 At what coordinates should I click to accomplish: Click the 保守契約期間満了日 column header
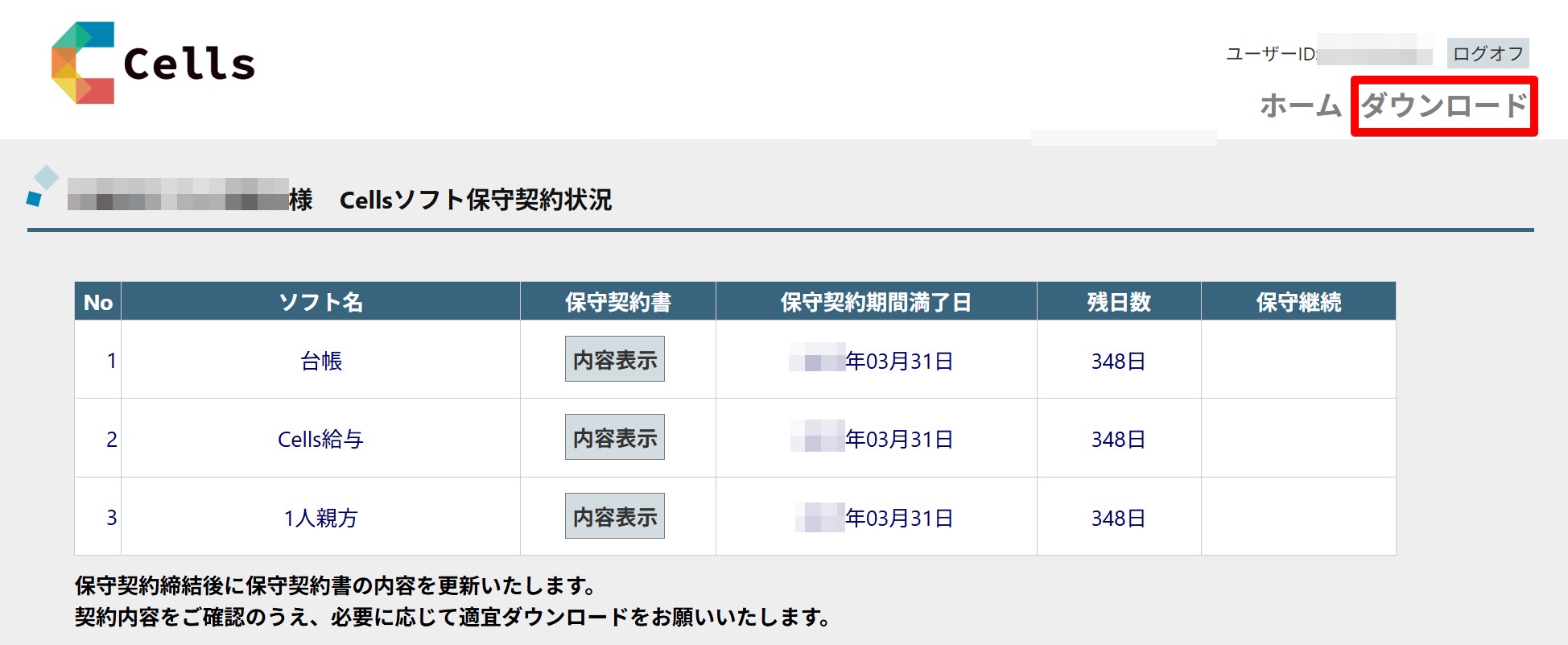click(877, 302)
